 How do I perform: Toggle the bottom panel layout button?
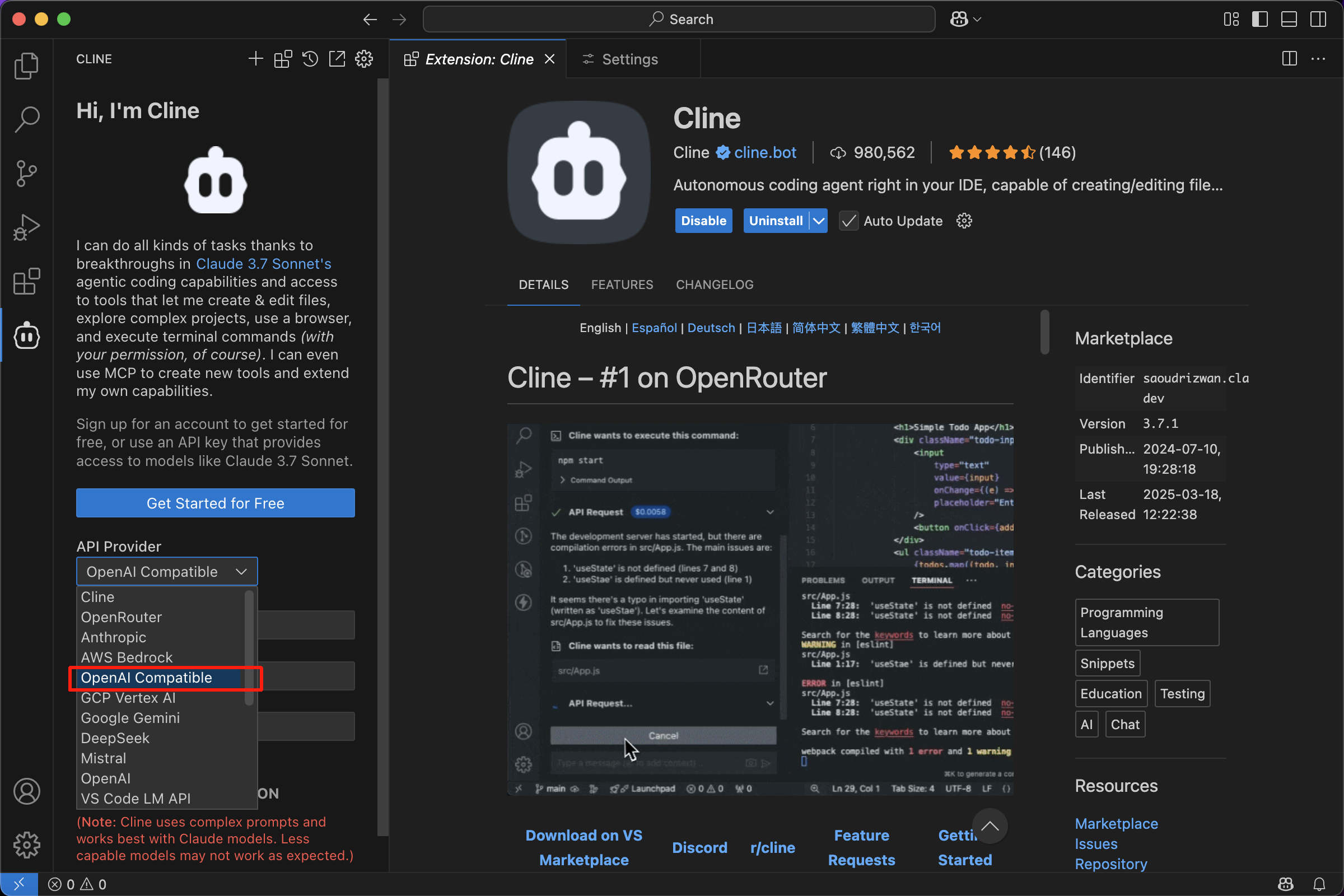coord(1289,19)
